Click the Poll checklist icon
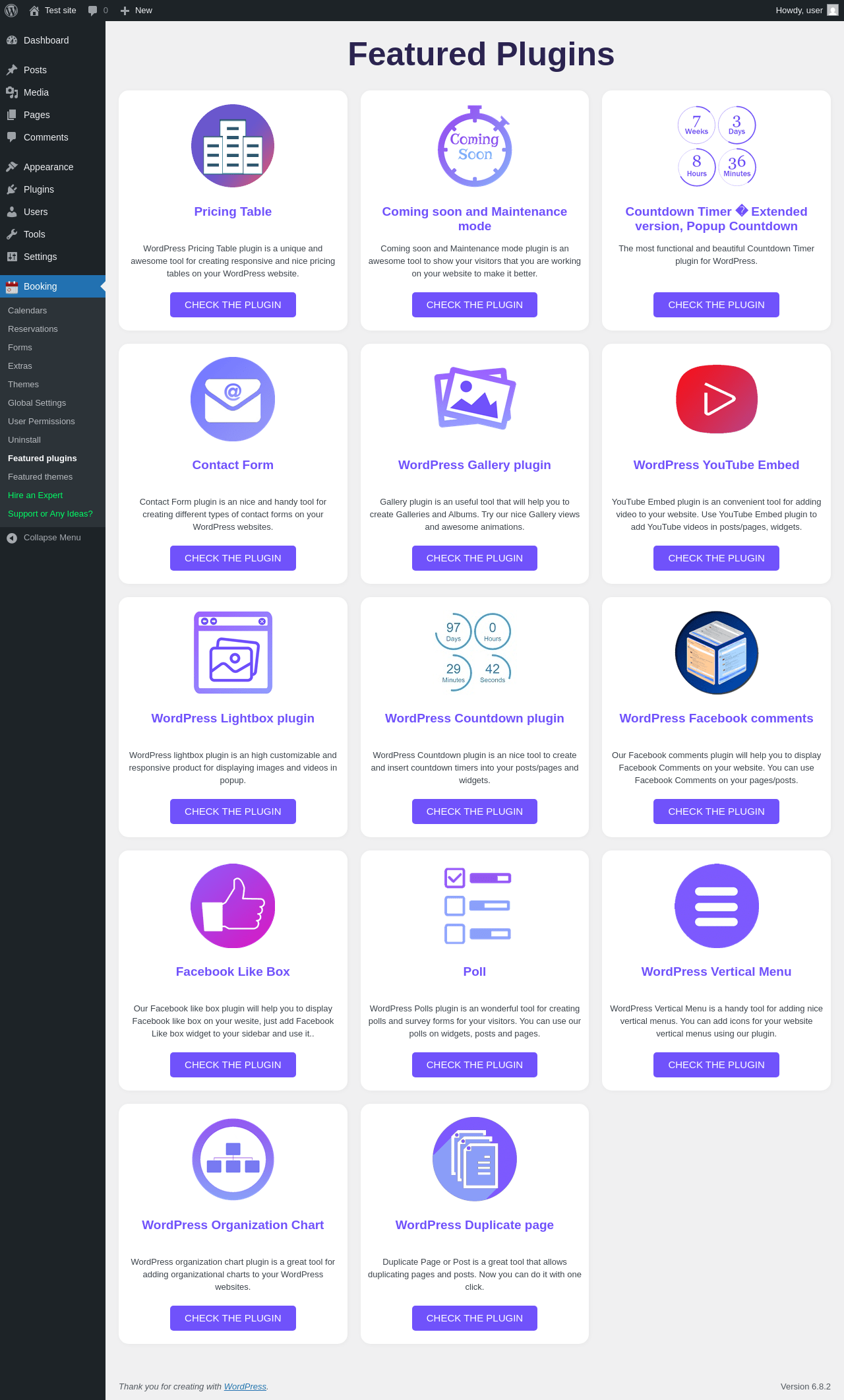This screenshot has height=1400, width=844. [477, 906]
